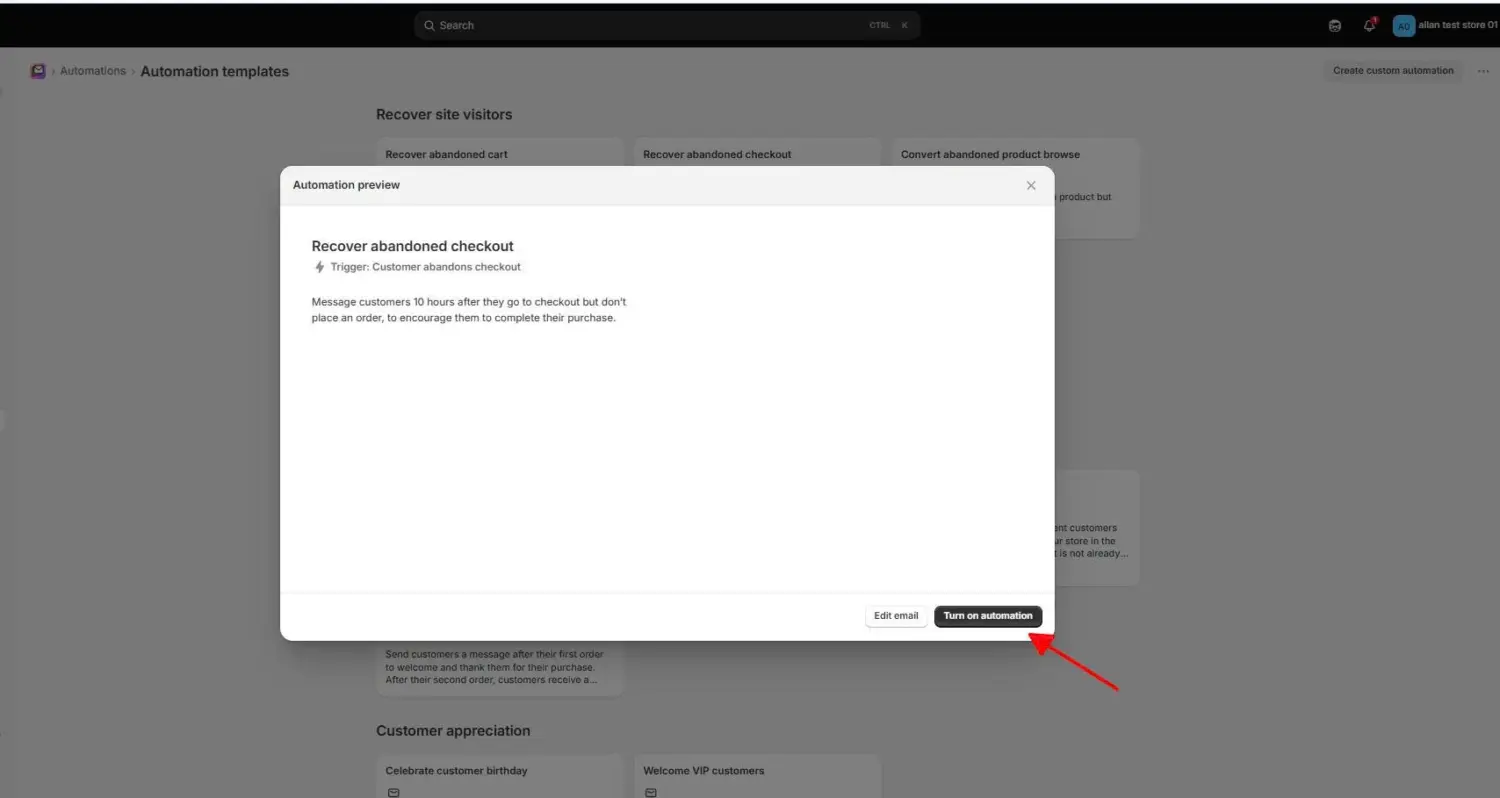Click the CTRL K shortcut hint
Image resolution: width=1500 pixels, height=798 pixels.
(x=888, y=25)
